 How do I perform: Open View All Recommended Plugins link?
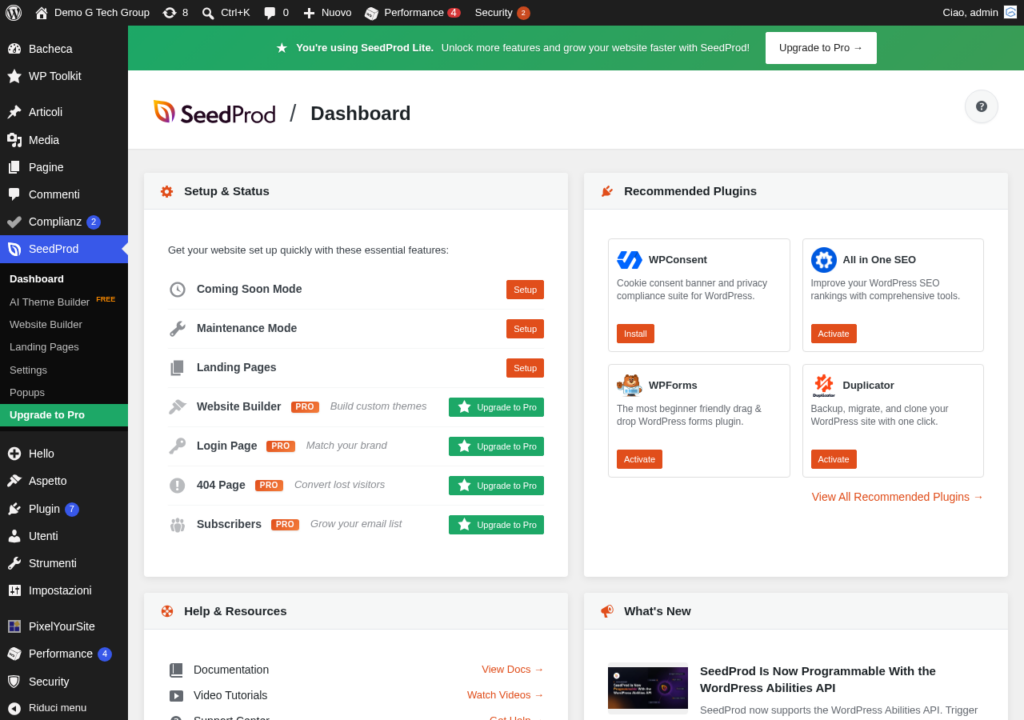pos(897,497)
